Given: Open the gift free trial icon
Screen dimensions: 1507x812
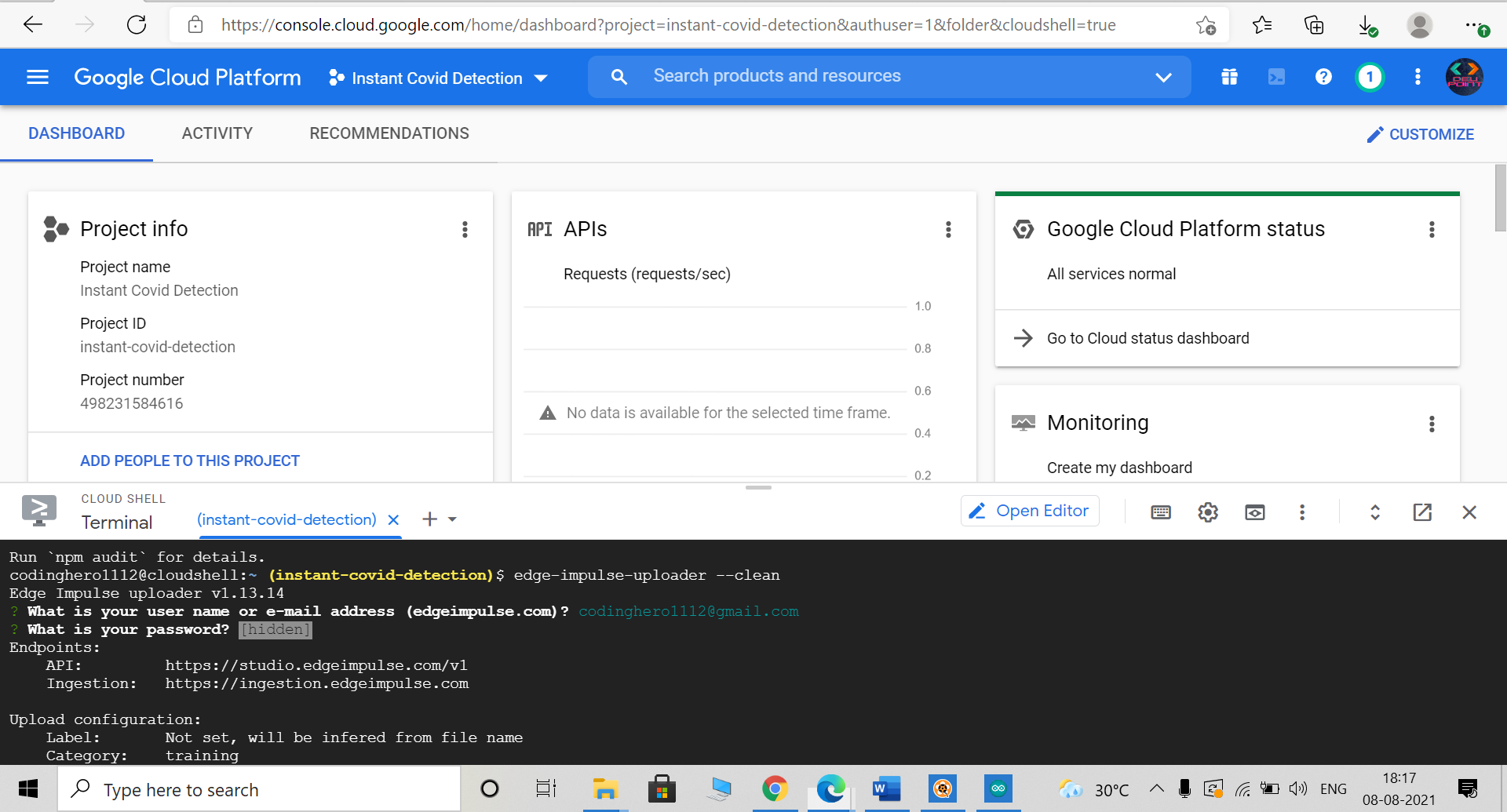Looking at the screenshot, I should click(x=1229, y=77).
